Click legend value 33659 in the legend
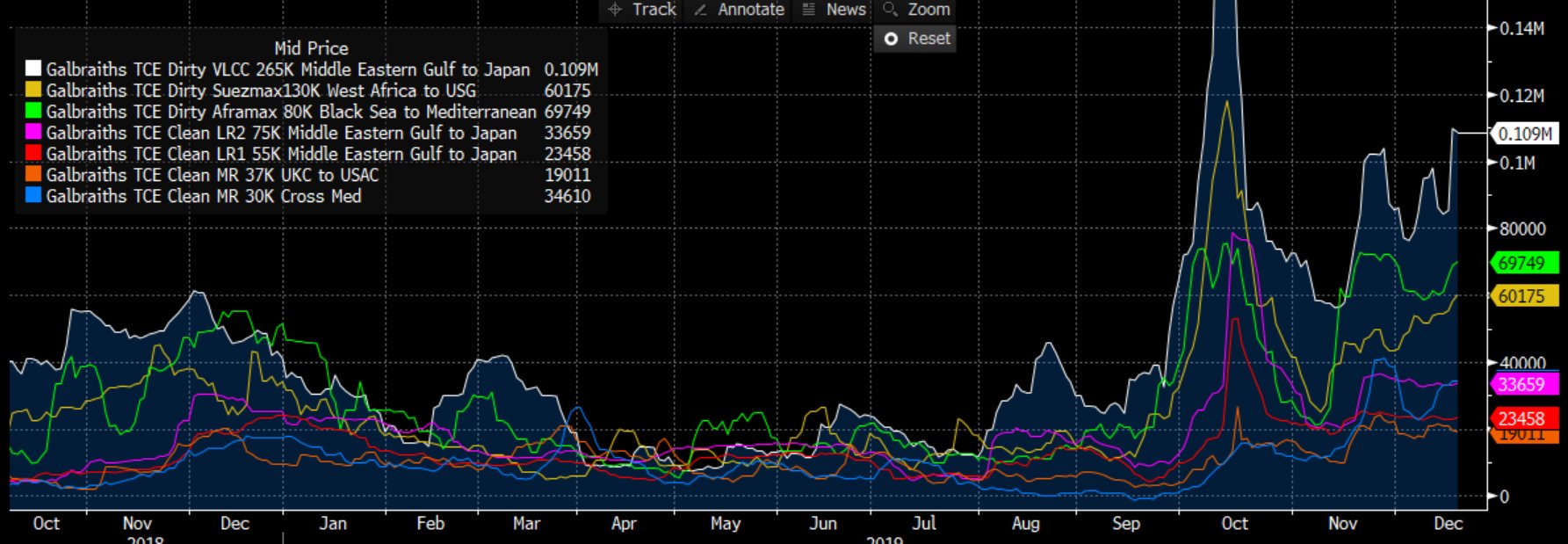 (x=567, y=133)
